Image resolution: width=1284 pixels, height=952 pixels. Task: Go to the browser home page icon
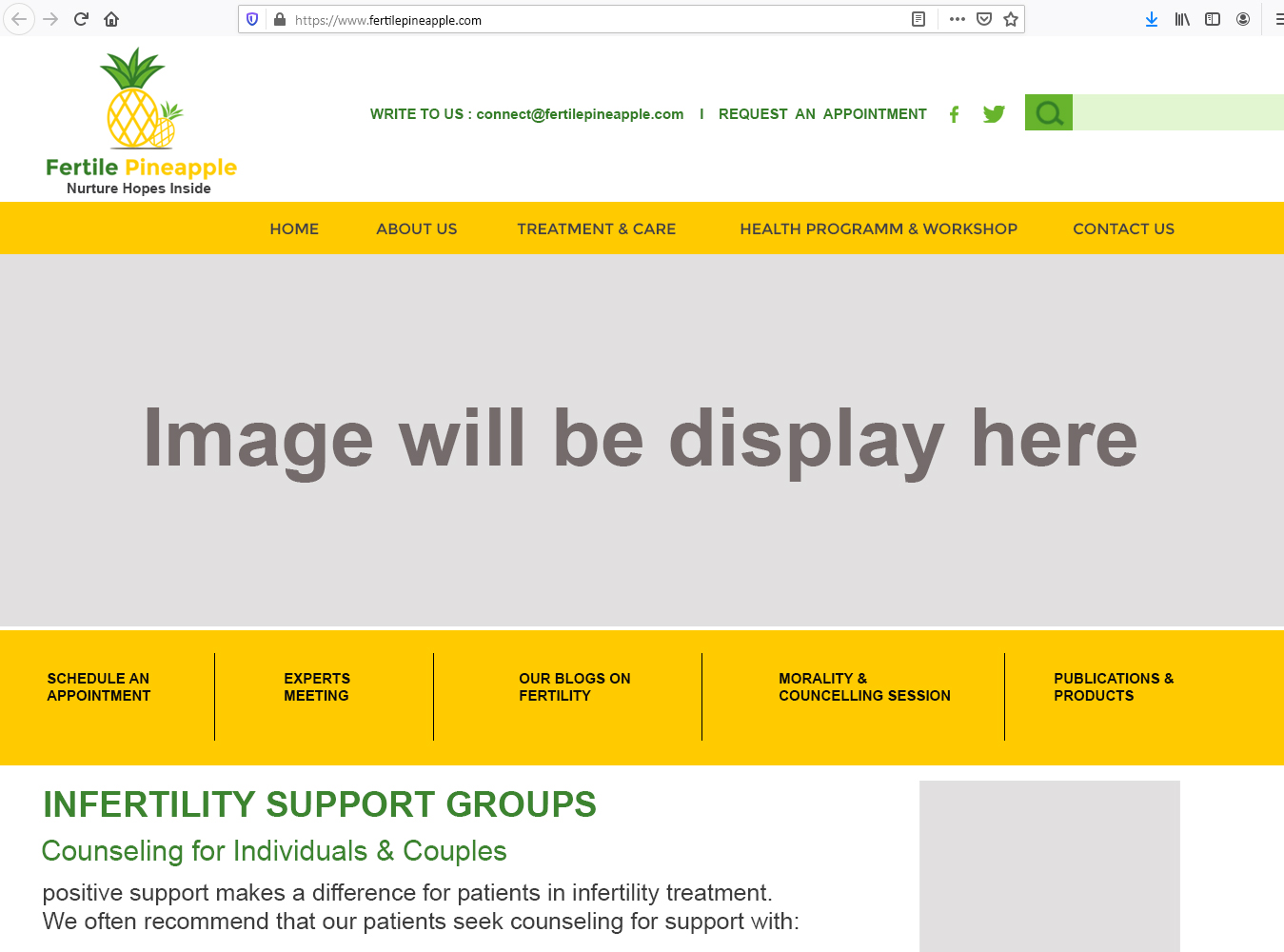tap(111, 19)
